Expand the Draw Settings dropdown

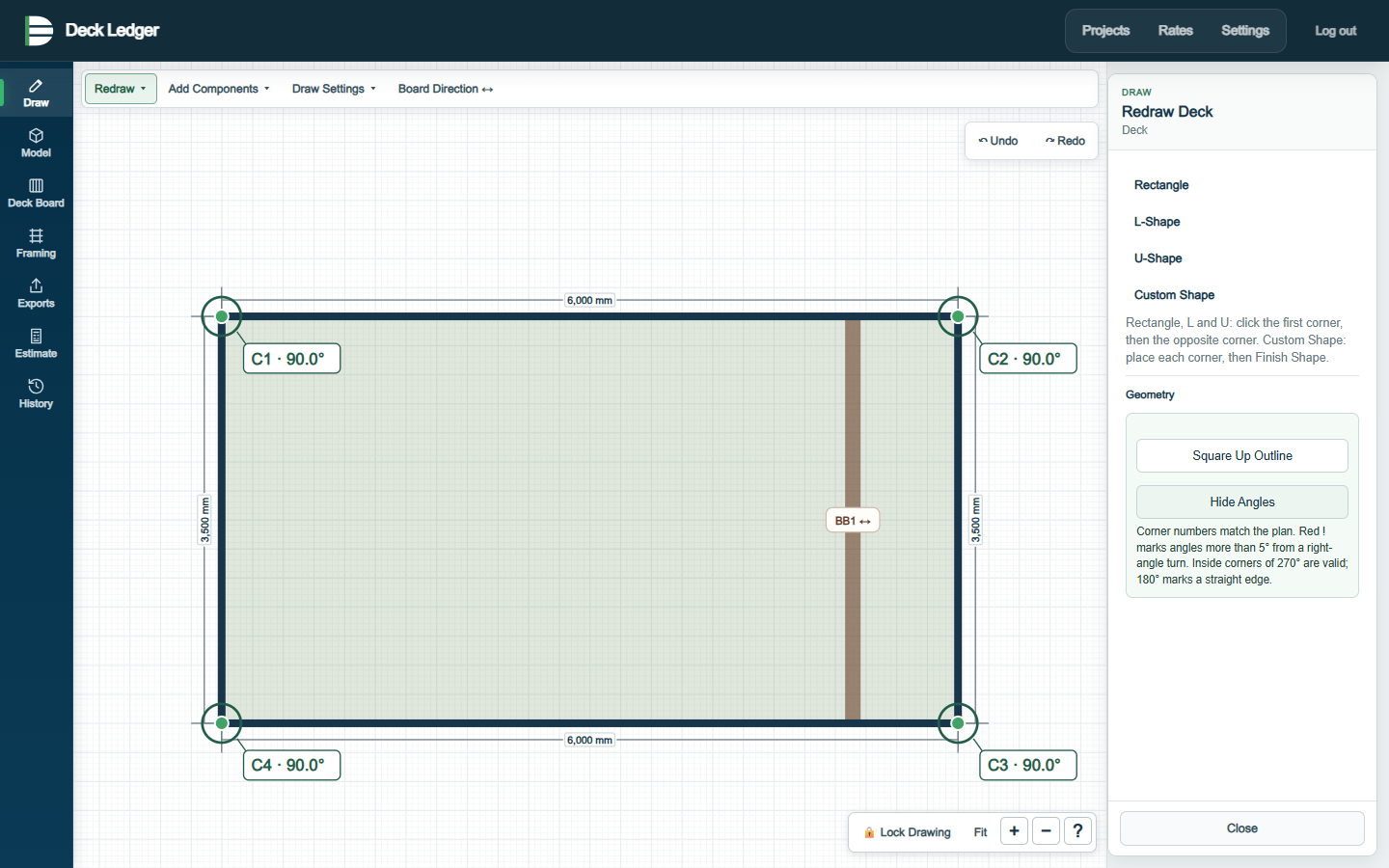tap(334, 89)
